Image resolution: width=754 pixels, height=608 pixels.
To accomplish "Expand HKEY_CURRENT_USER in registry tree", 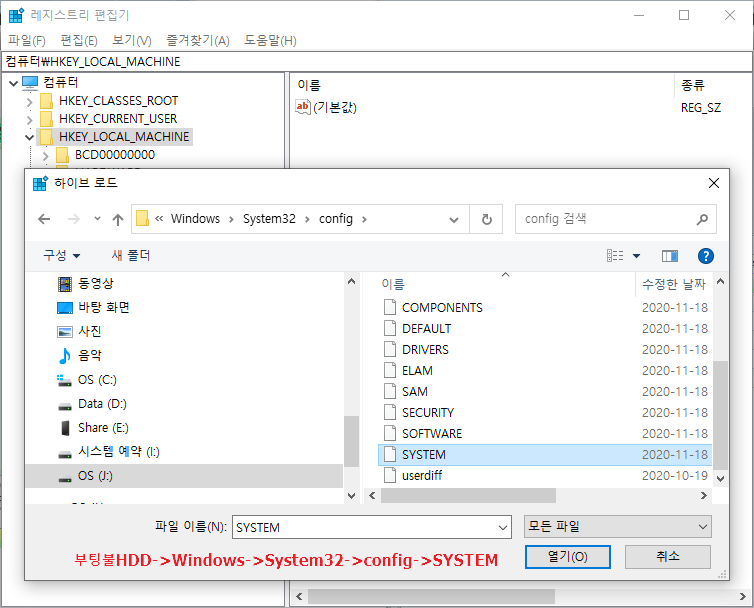I will 29,119.
